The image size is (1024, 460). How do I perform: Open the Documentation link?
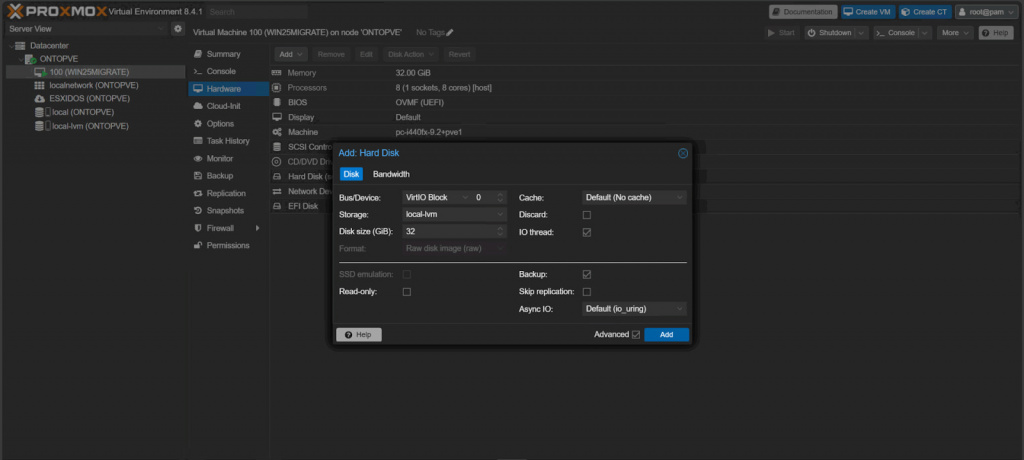tap(803, 12)
